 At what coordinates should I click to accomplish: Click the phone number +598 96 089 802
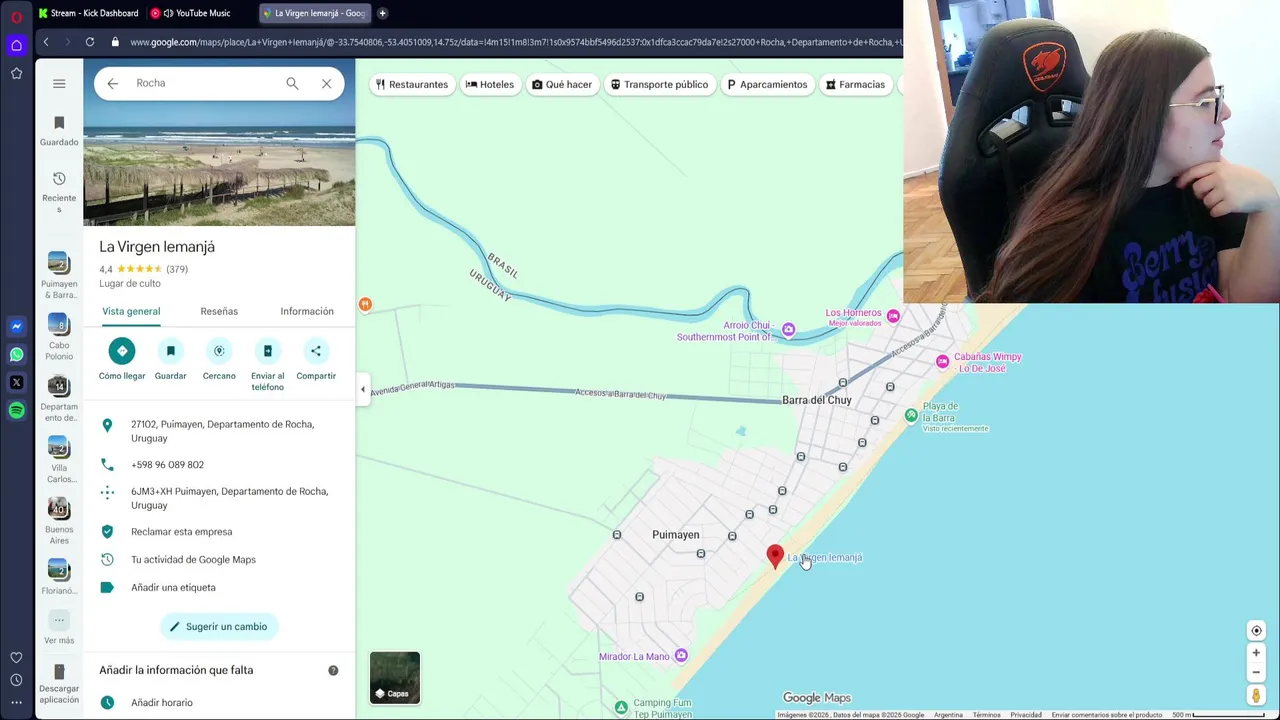pos(167,465)
